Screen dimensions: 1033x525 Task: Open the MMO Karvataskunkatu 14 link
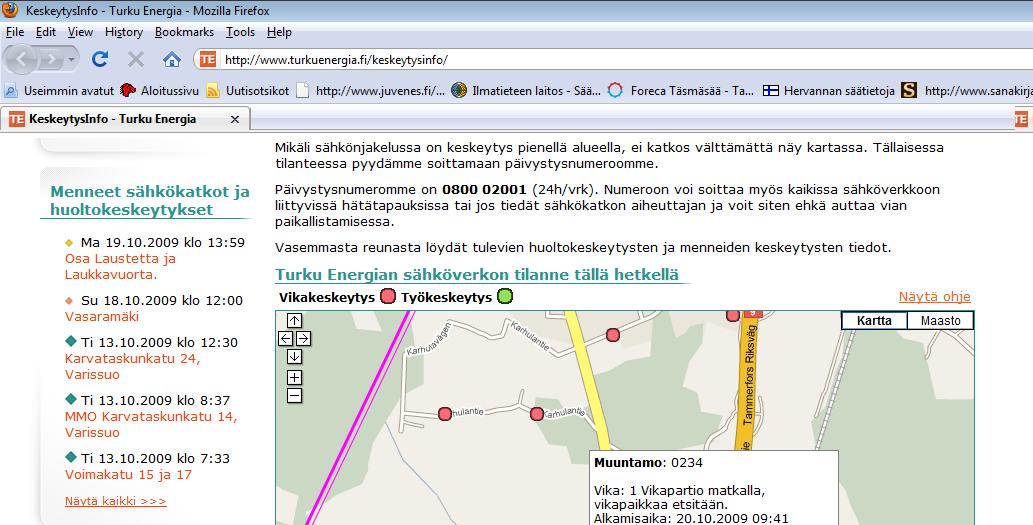pos(150,424)
